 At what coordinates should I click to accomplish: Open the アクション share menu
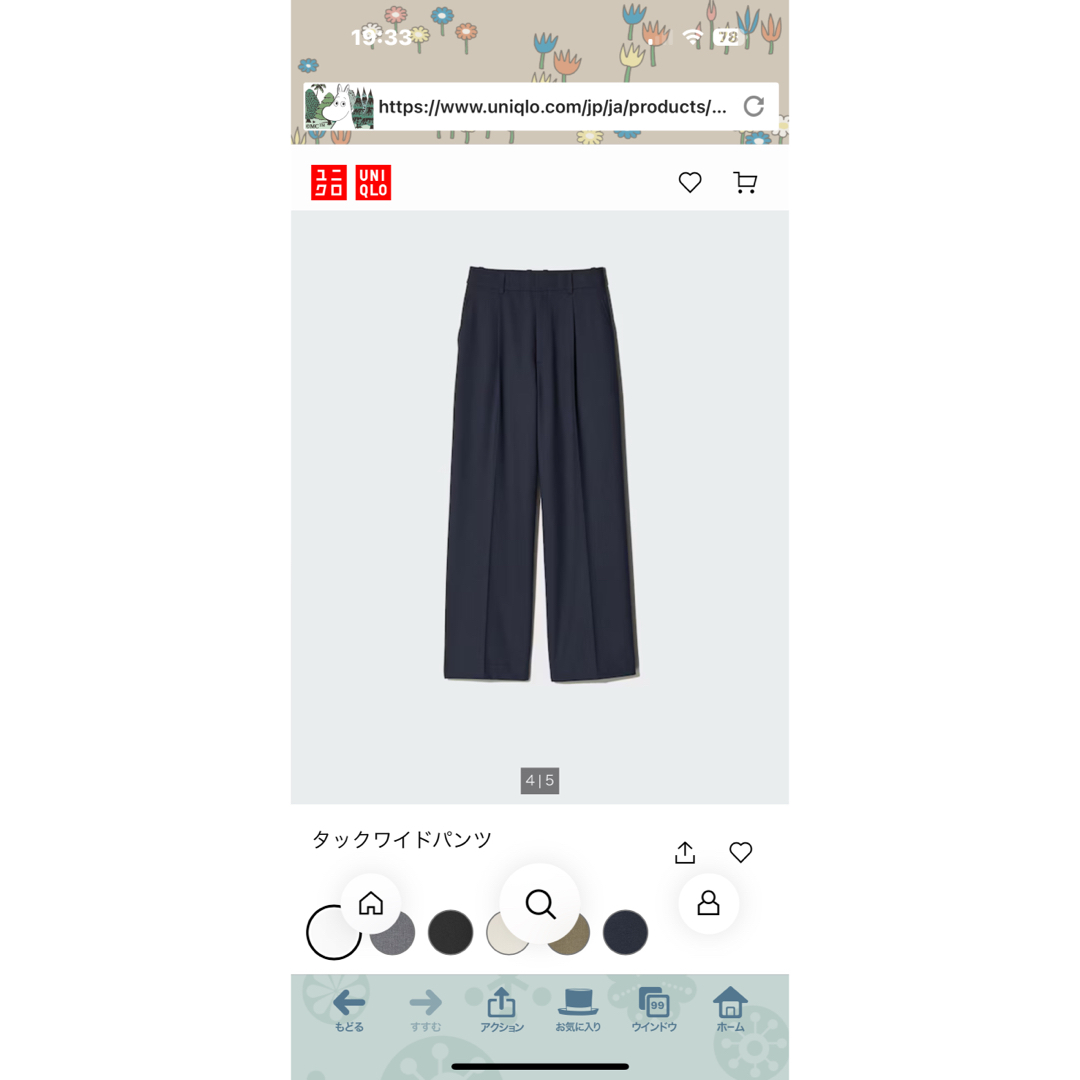(x=501, y=1009)
